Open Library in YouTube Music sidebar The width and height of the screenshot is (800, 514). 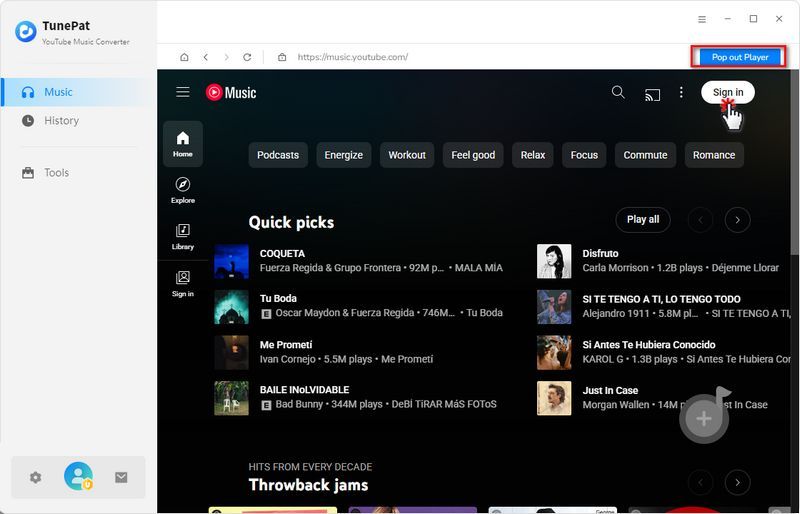coord(183,236)
